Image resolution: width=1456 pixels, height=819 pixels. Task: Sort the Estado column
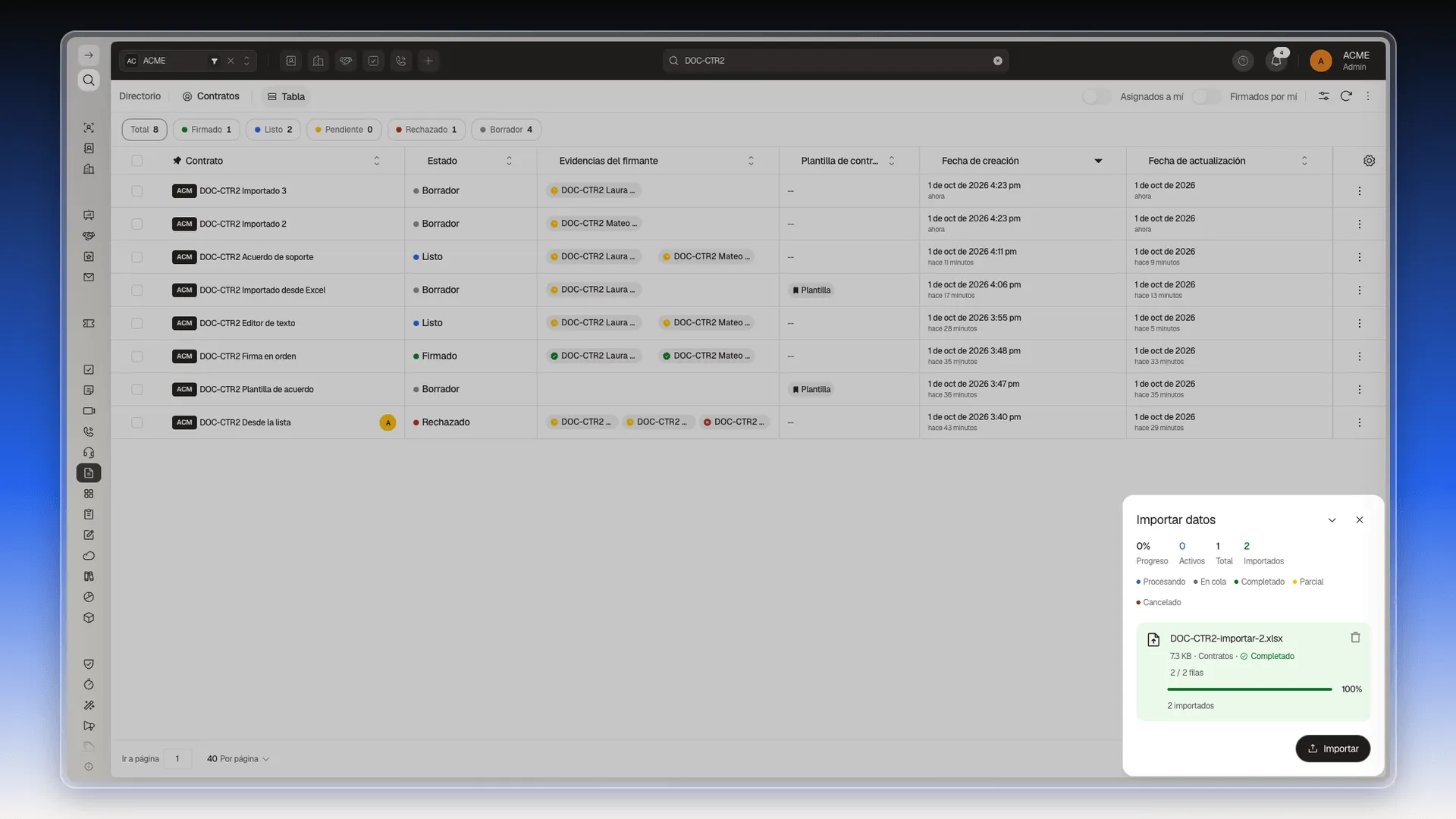pos(509,161)
